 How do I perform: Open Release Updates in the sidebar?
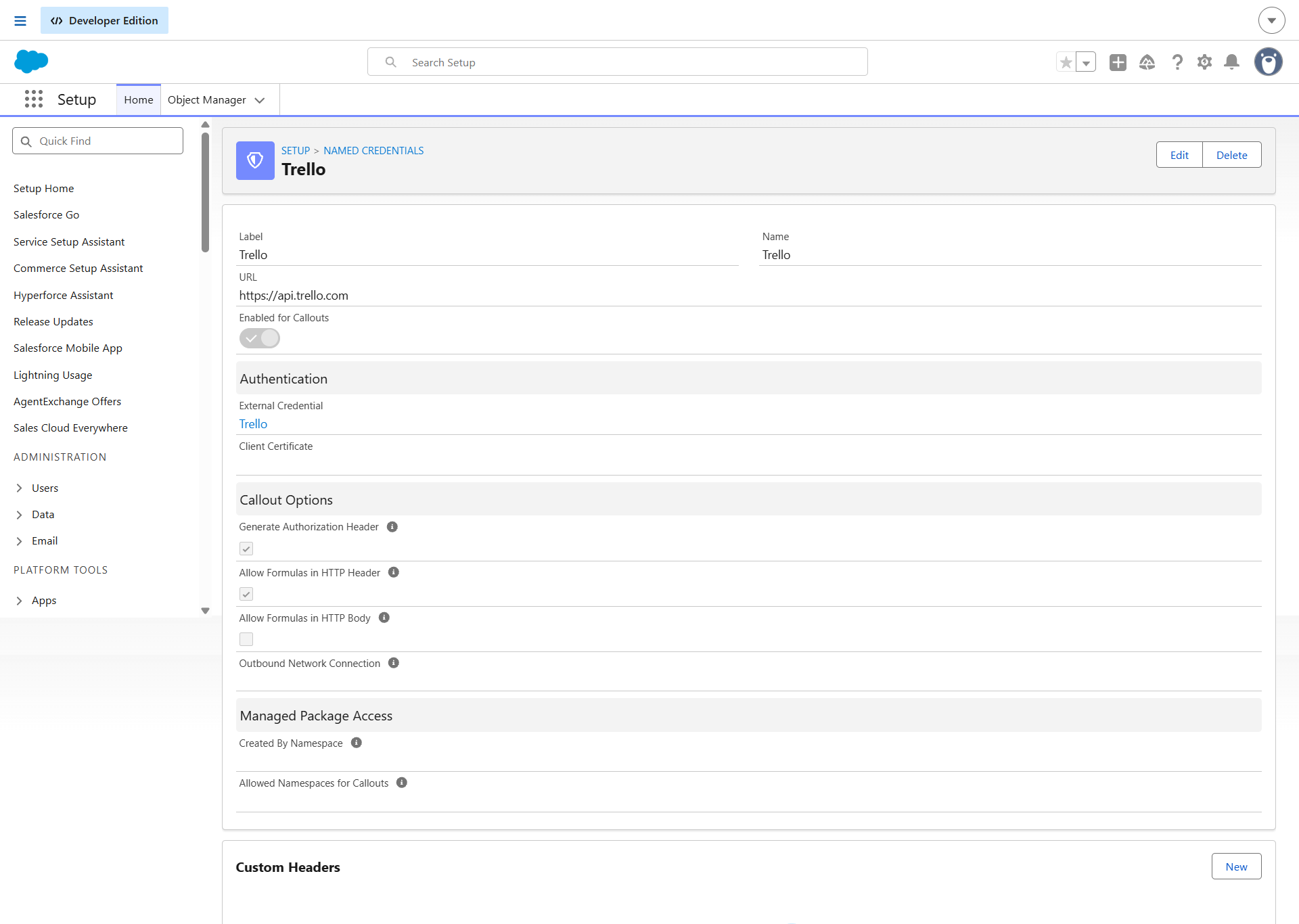pos(53,321)
